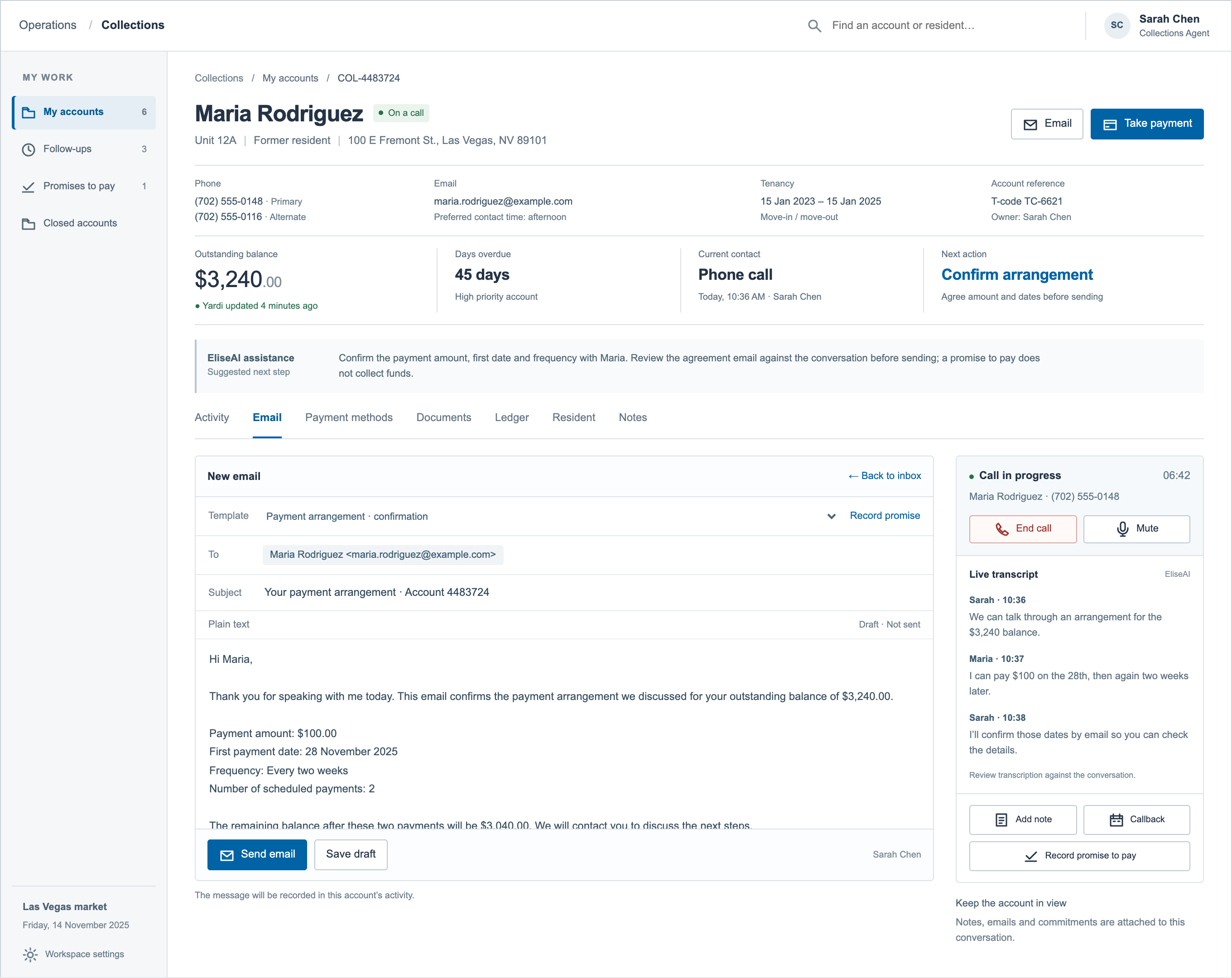The height and width of the screenshot is (978, 1232).
Task: Click the Closed accounts folder icon
Action: point(29,224)
